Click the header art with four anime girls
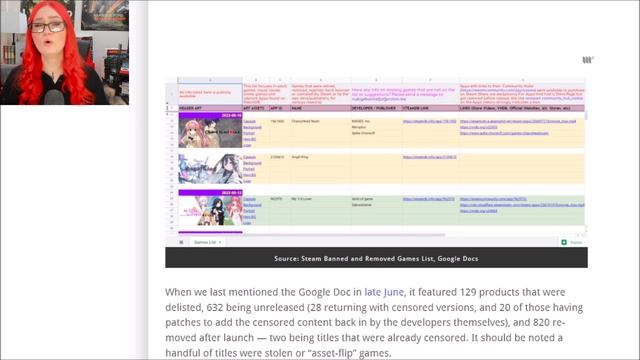The height and width of the screenshot is (360, 640). 210,211
